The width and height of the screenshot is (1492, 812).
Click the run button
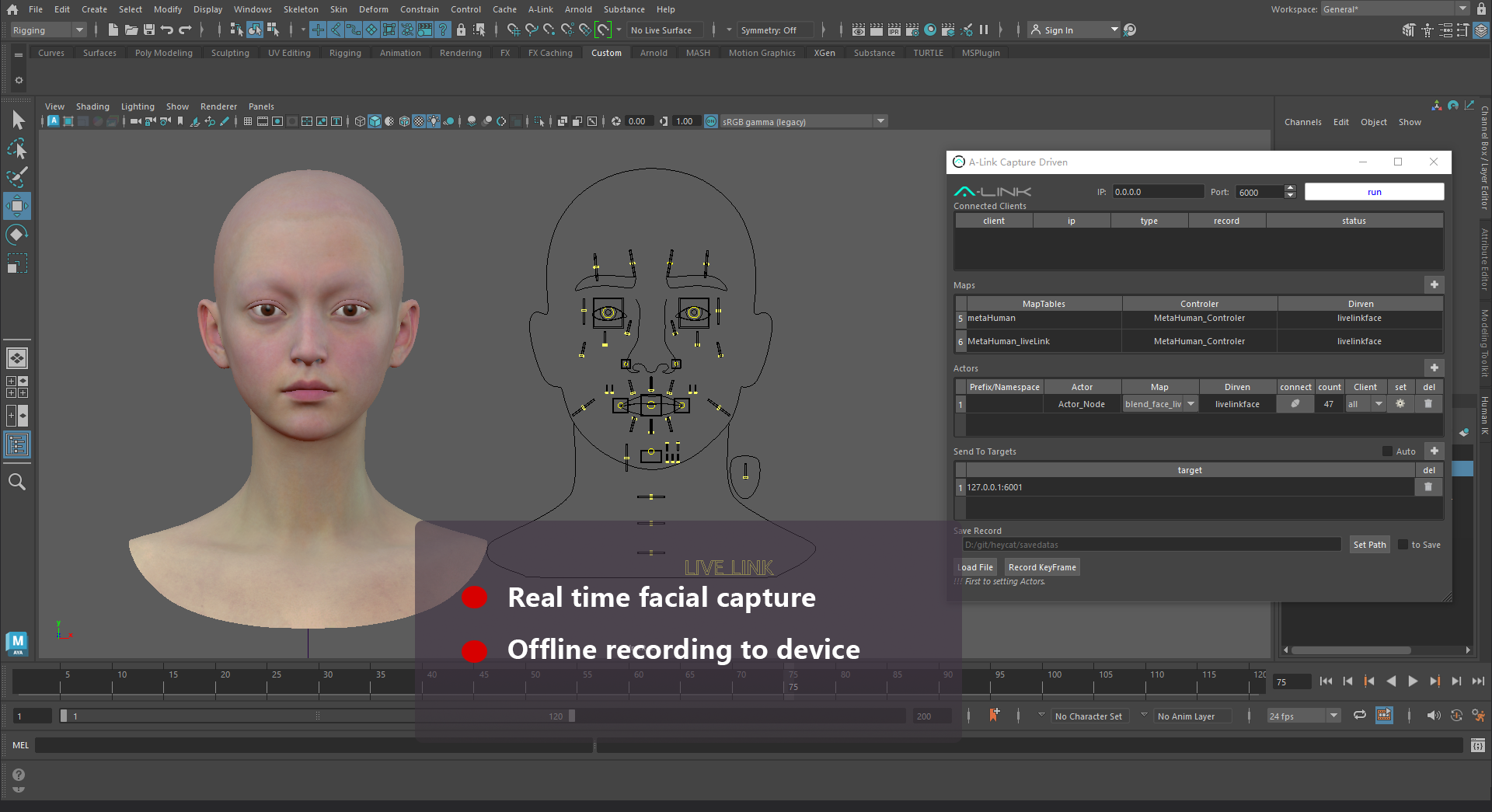tap(1373, 192)
